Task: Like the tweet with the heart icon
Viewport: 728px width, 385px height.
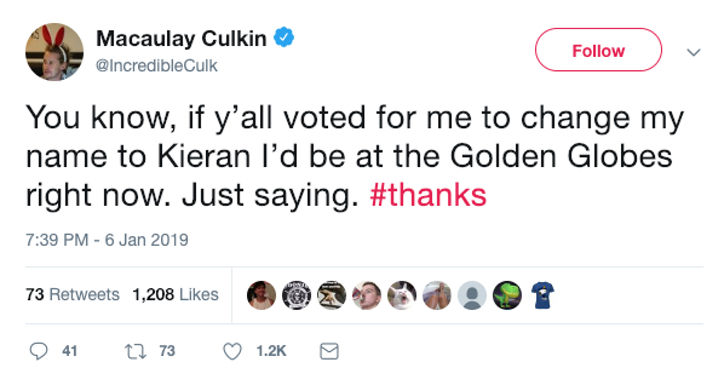Action: click(232, 351)
